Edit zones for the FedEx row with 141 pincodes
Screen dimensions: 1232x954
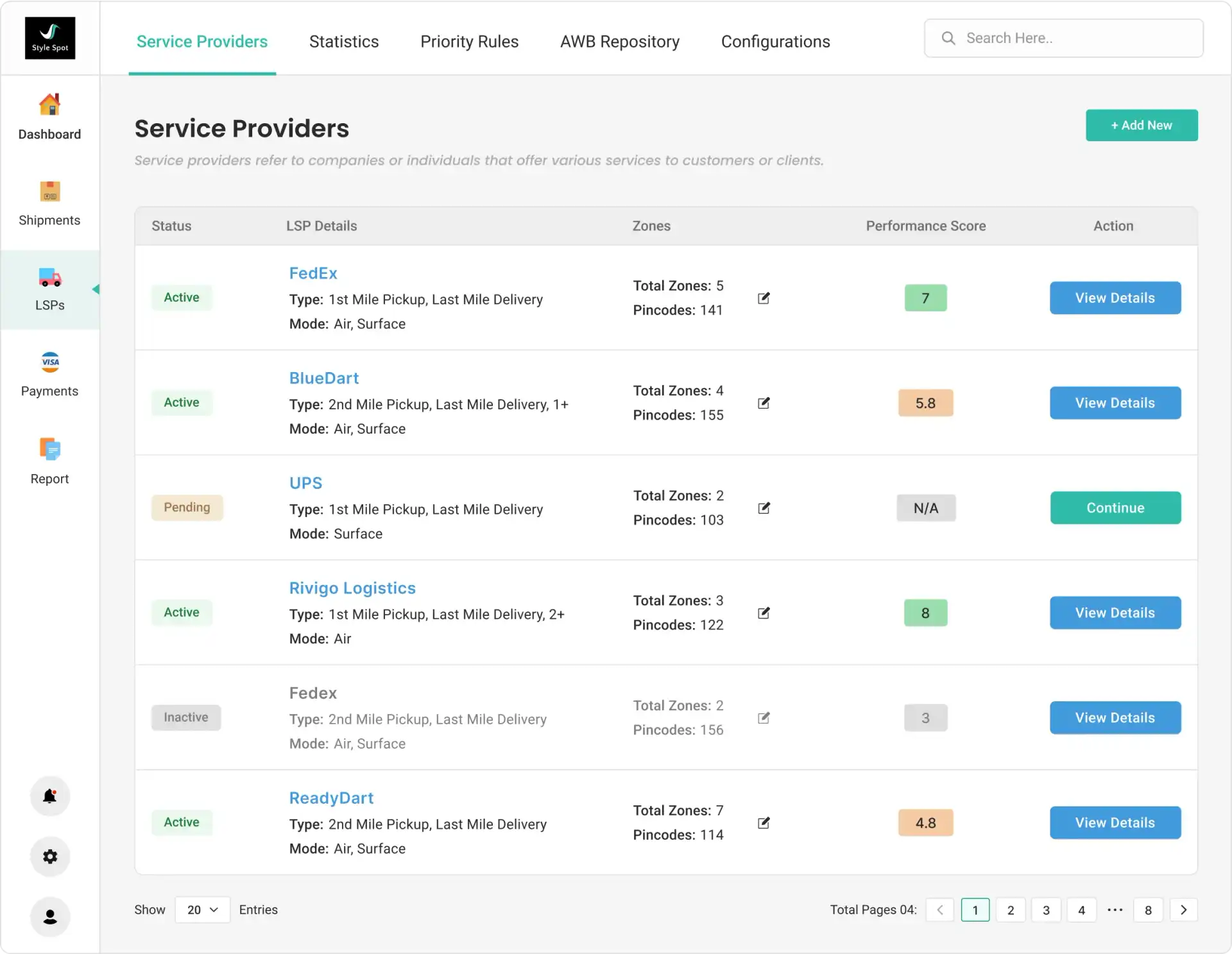click(764, 298)
